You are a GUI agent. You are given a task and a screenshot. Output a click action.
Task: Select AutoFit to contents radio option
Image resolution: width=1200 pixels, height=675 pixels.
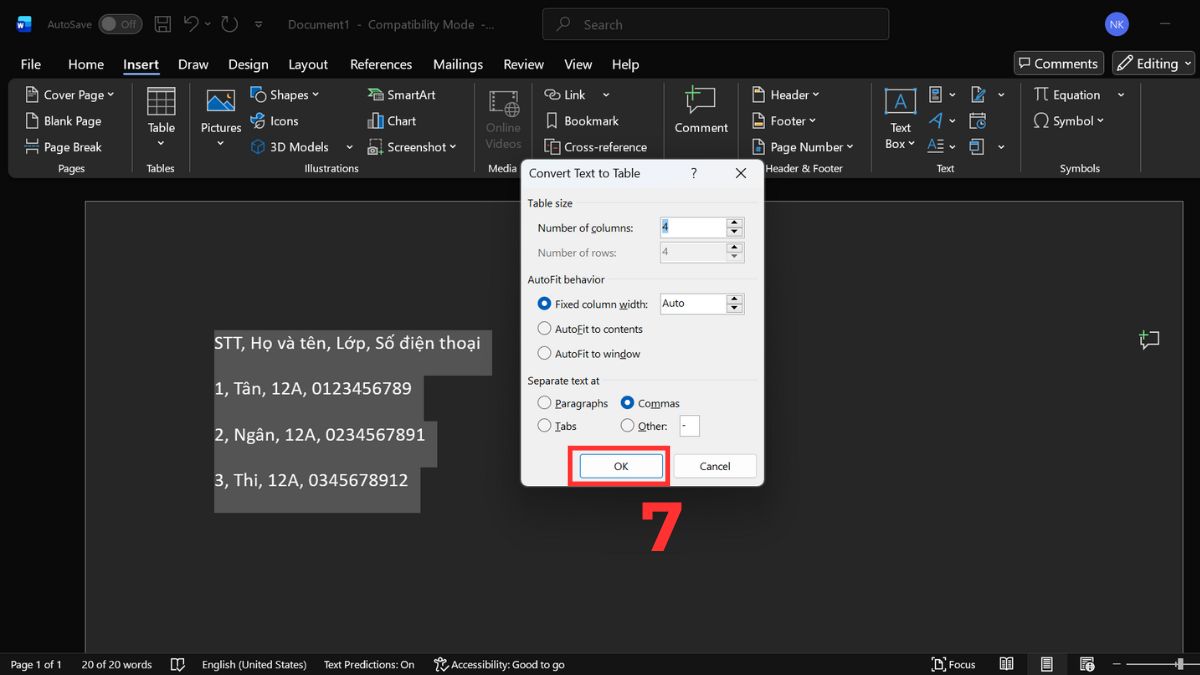point(545,329)
